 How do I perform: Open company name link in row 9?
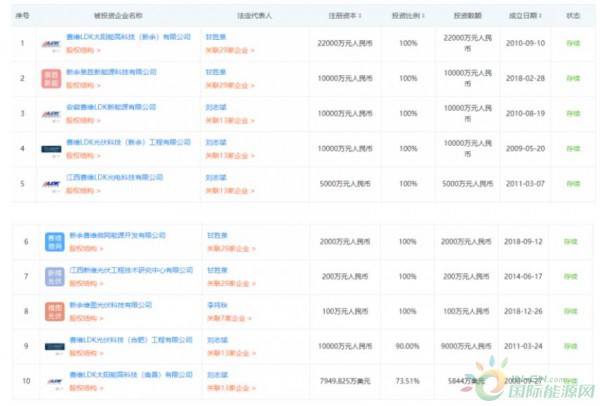click(x=131, y=340)
